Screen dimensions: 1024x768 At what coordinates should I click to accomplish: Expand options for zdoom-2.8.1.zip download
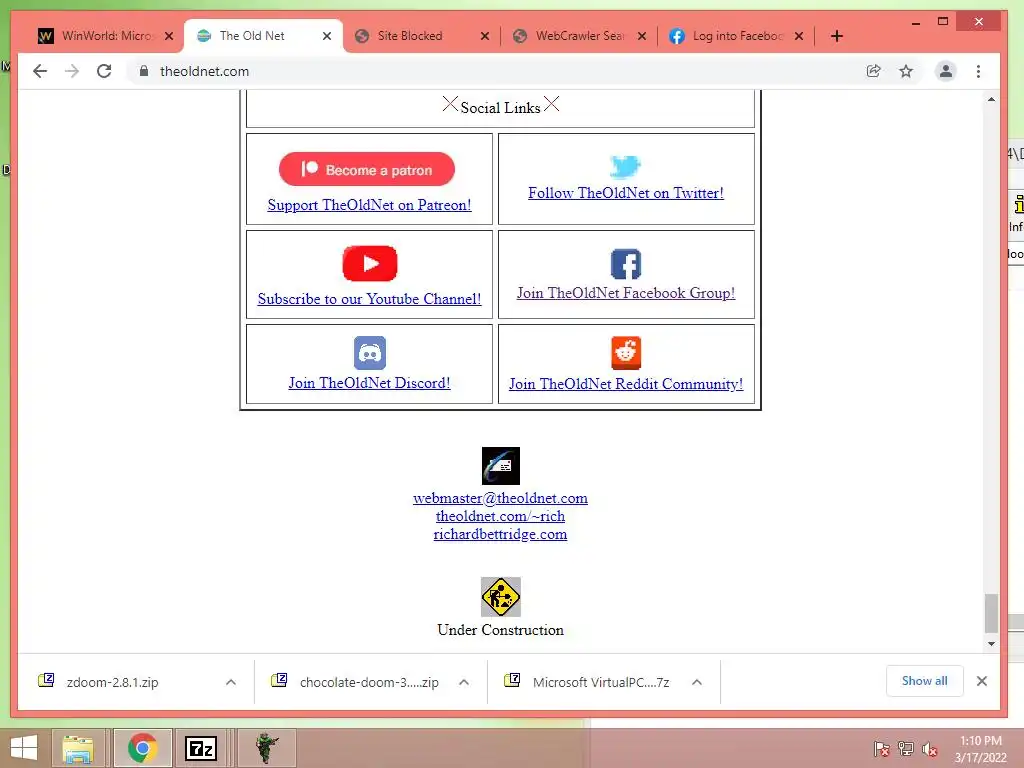(x=231, y=682)
